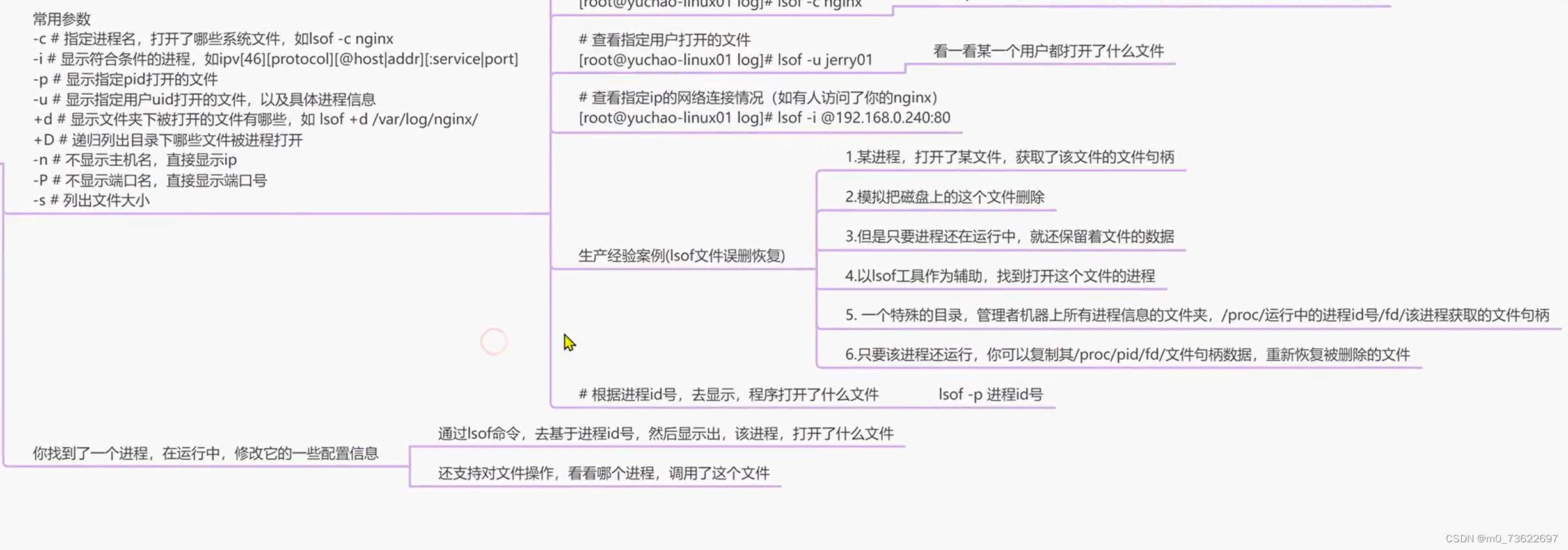Click the '-s # 列出文件大小' line
The image size is (1568, 550).
pyautogui.click(x=91, y=200)
